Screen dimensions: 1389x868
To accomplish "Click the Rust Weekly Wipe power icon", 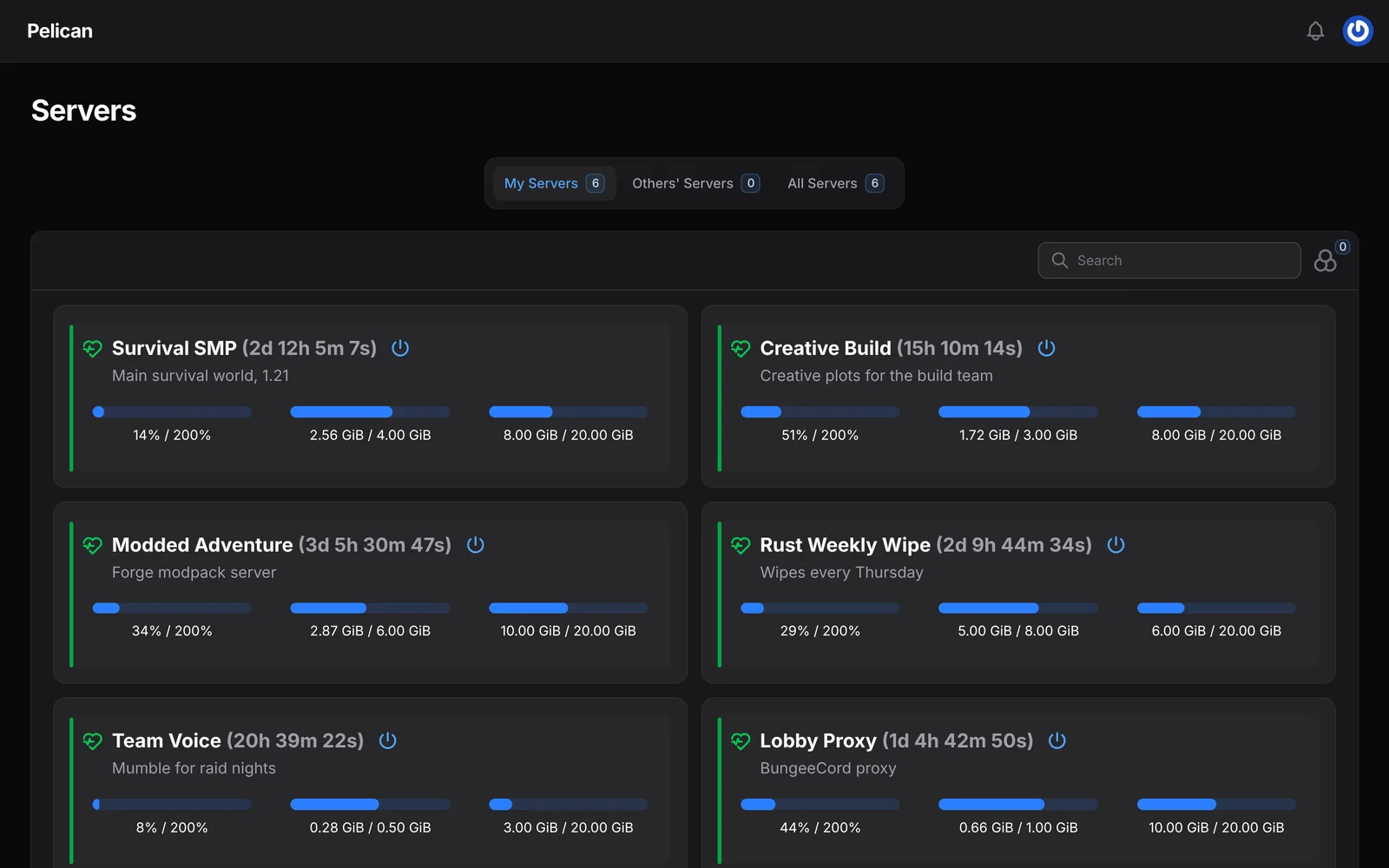I will (1116, 545).
